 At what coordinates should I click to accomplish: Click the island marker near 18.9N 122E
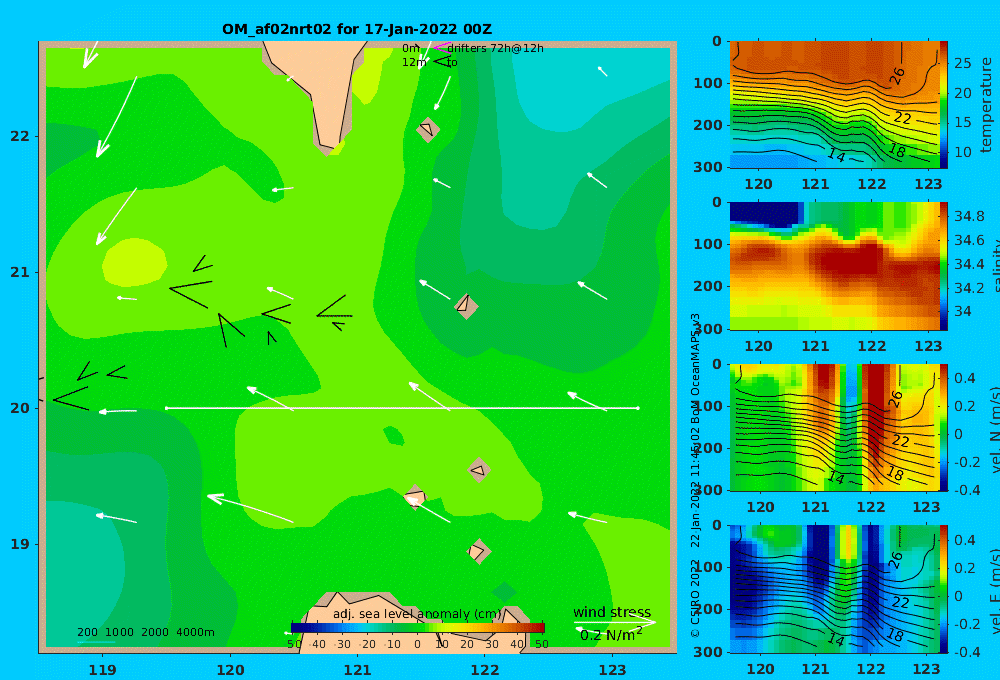478,552
